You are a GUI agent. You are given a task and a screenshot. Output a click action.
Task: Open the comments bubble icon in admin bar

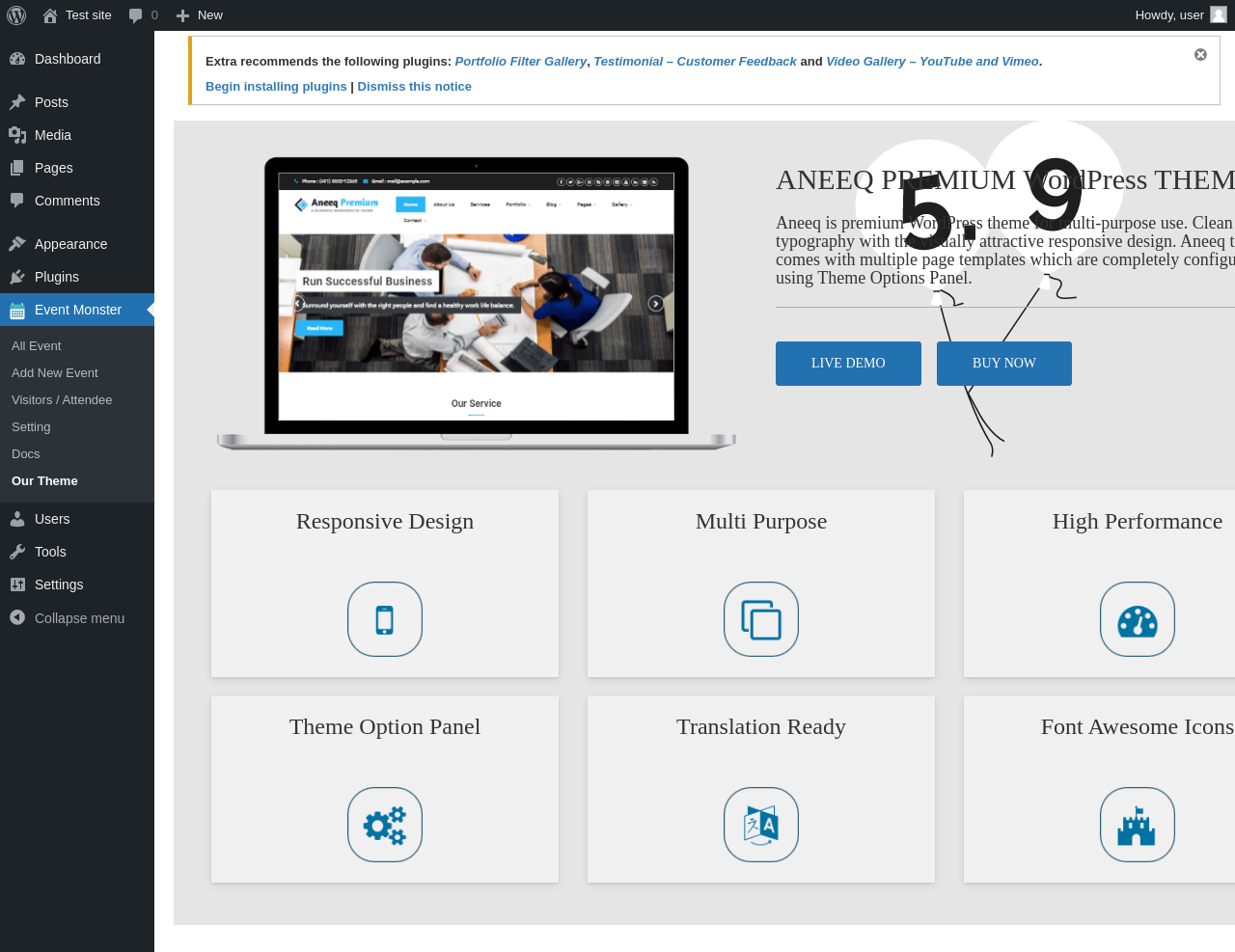pyautogui.click(x=136, y=15)
